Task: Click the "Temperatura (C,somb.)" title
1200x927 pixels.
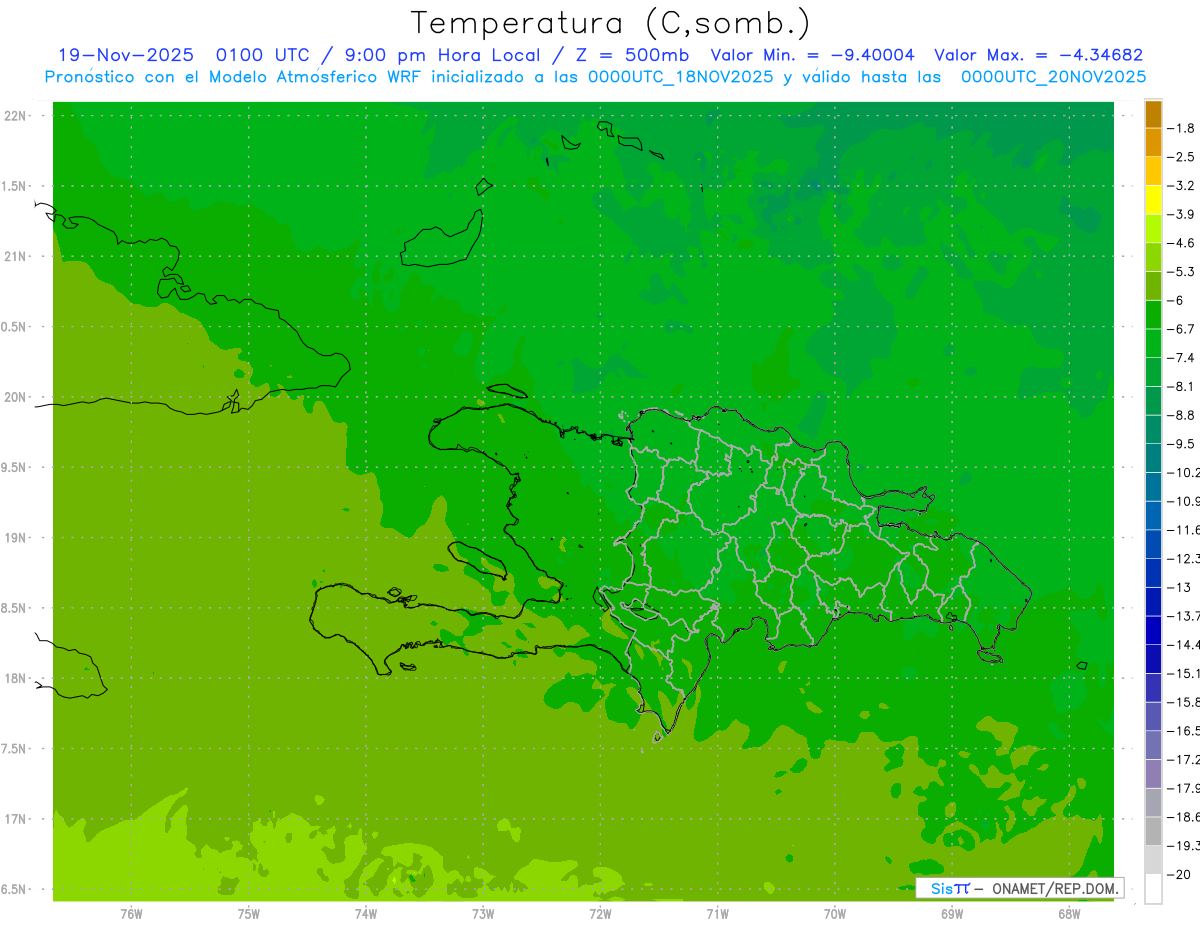Action: point(611,23)
